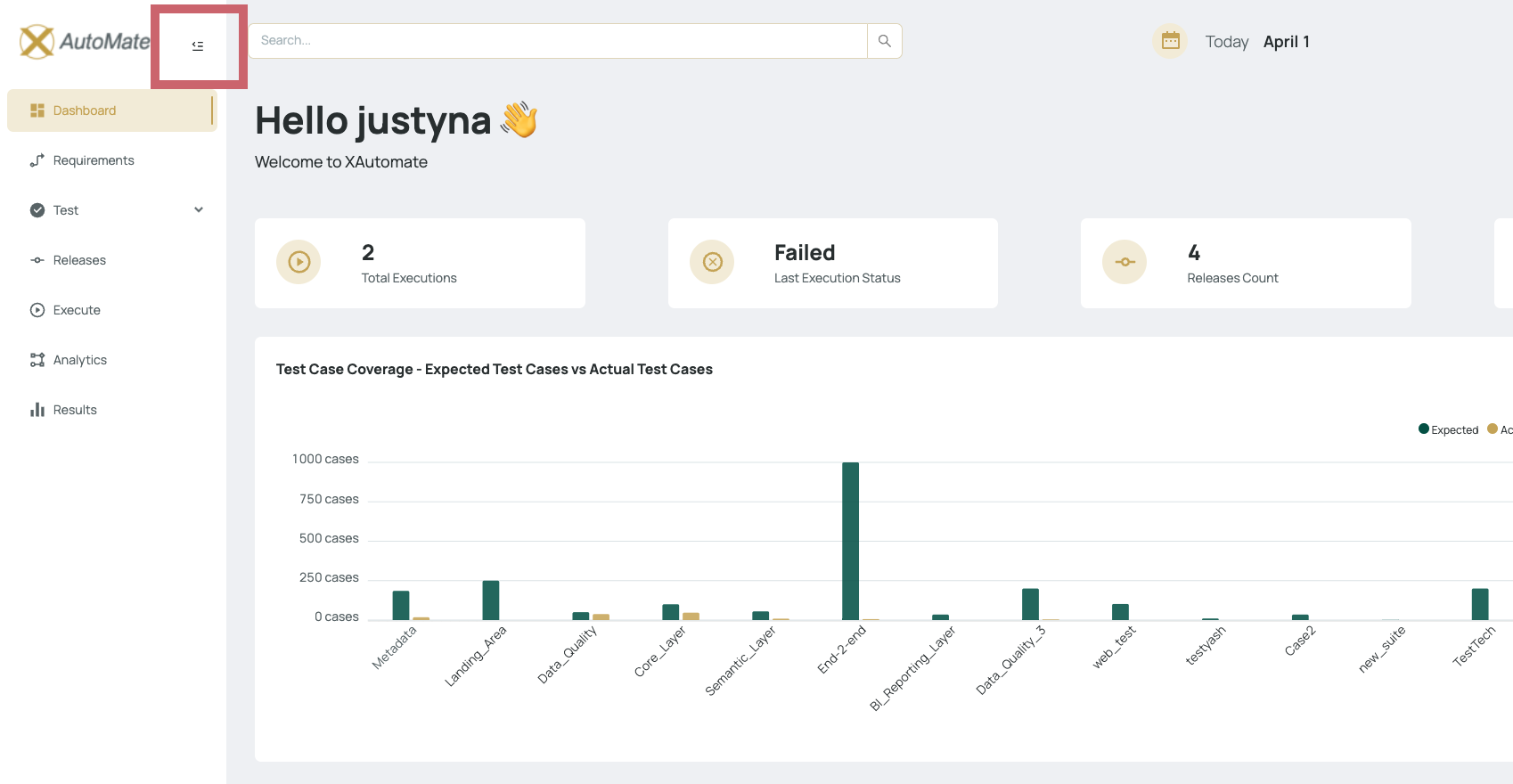The image size is (1513, 784).
Task: Collapse the sidebar with the menu toggle icon
Action: tap(198, 45)
